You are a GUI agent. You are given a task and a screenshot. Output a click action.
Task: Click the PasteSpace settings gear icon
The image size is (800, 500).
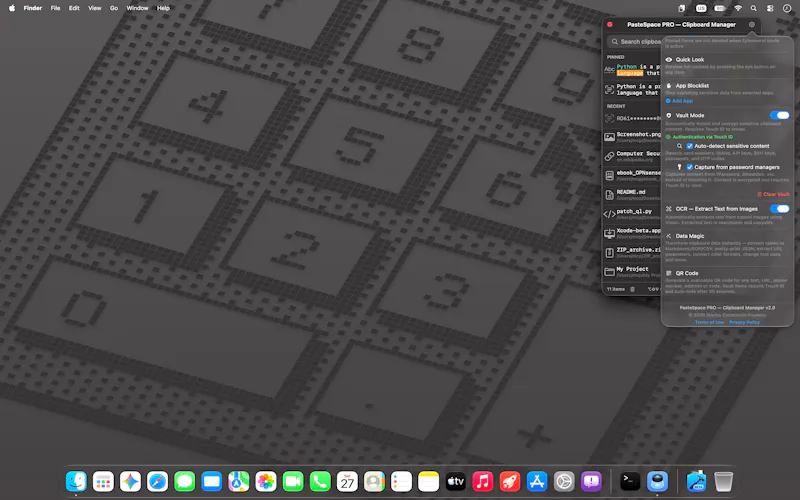tap(752, 24)
